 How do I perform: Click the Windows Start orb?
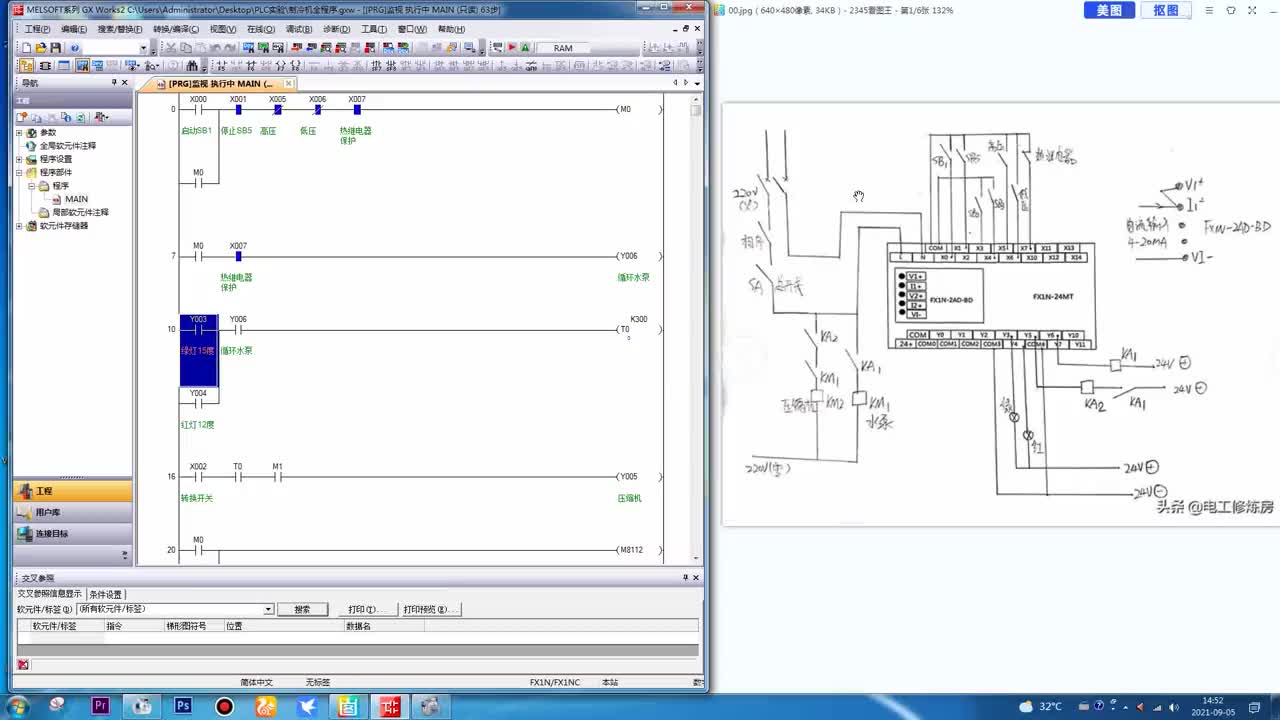pos(17,706)
